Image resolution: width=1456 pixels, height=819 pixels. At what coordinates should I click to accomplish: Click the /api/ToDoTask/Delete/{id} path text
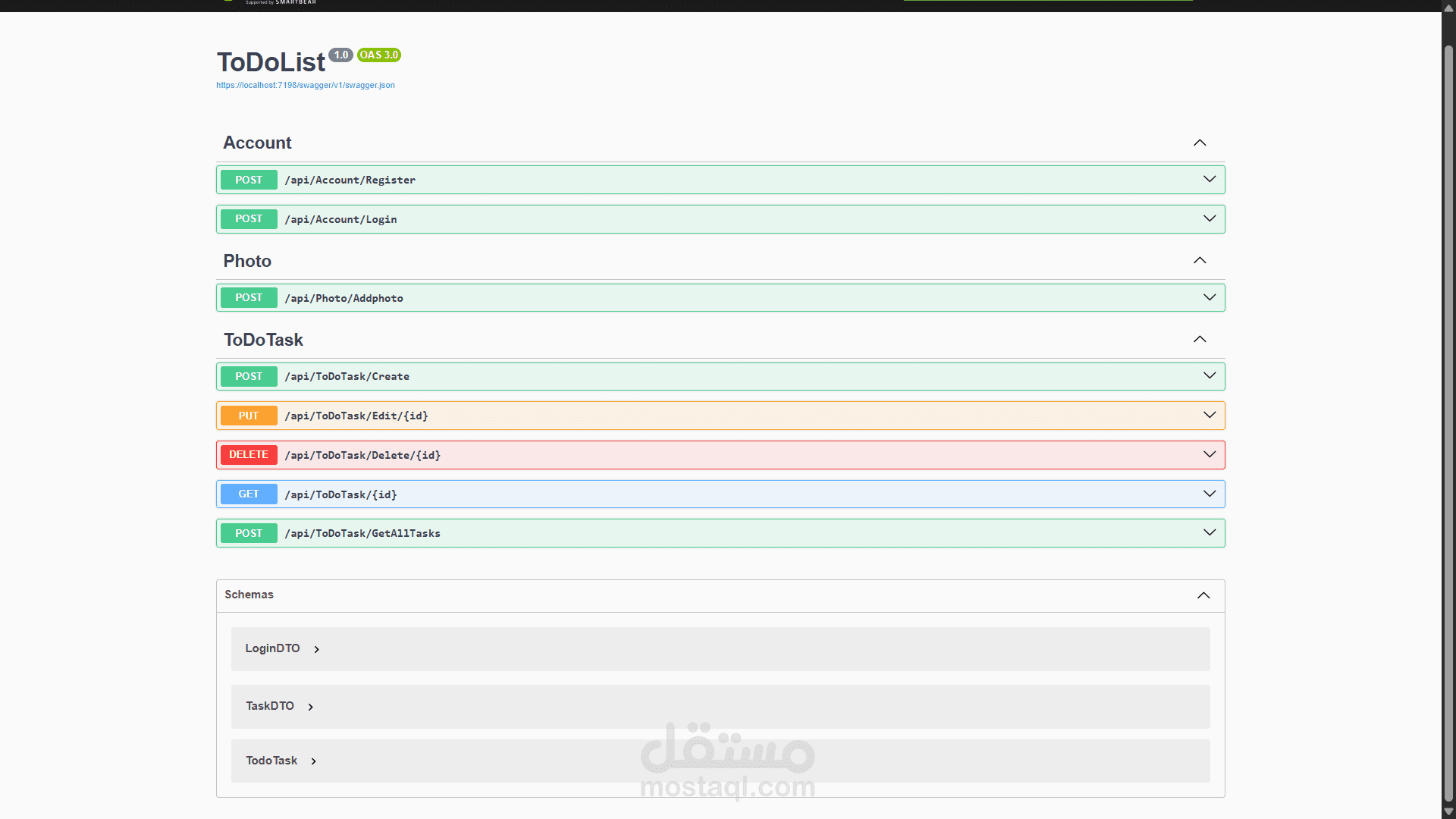pyautogui.click(x=362, y=455)
